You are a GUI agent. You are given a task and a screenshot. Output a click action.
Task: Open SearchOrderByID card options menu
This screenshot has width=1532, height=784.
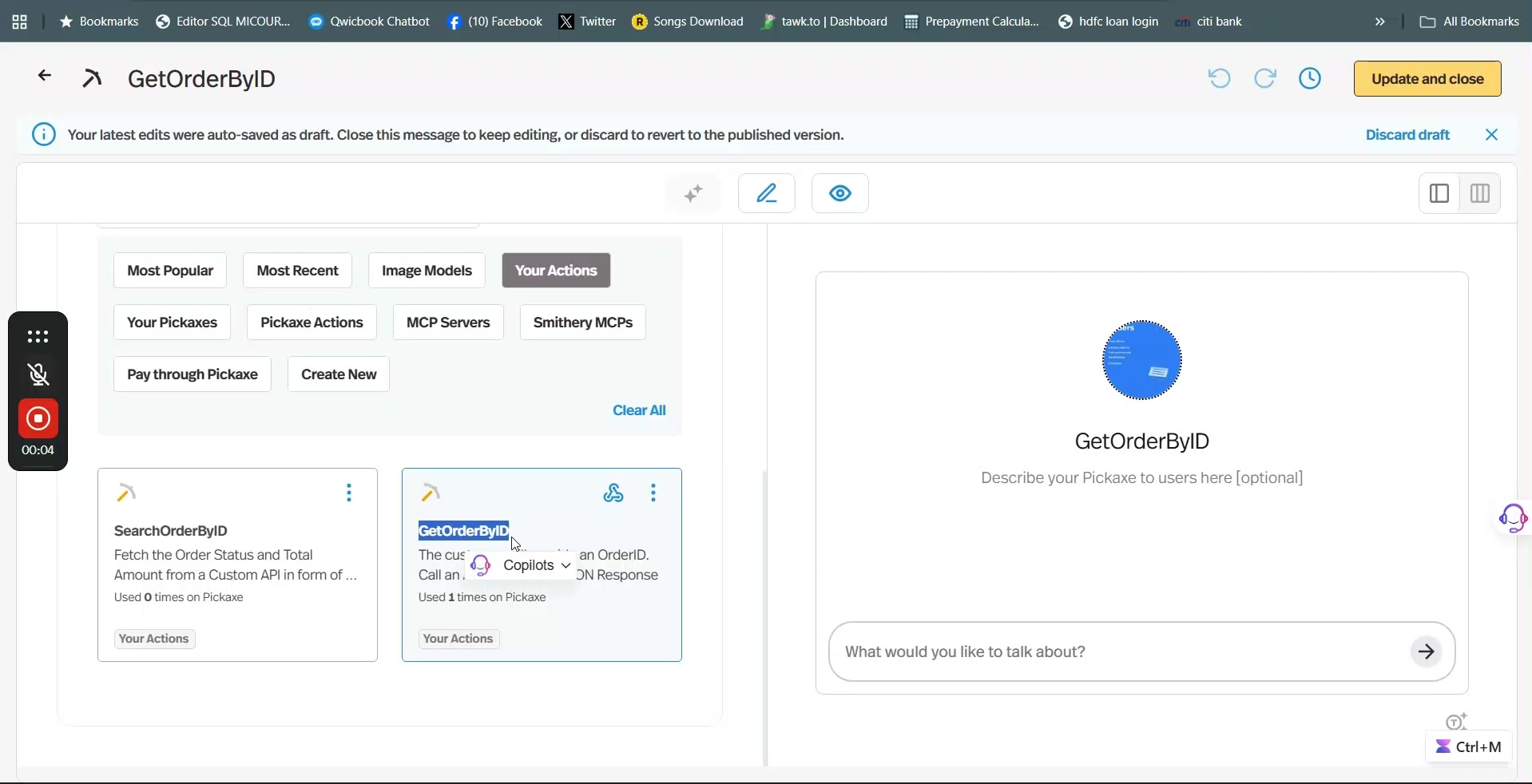(349, 493)
